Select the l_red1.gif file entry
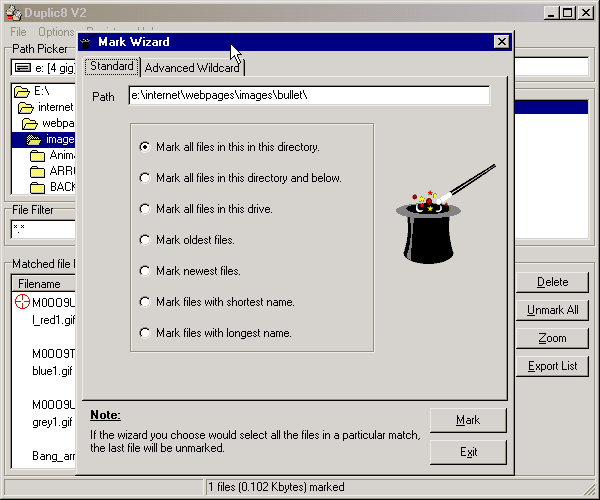This screenshot has height=500, width=600. tap(54, 320)
